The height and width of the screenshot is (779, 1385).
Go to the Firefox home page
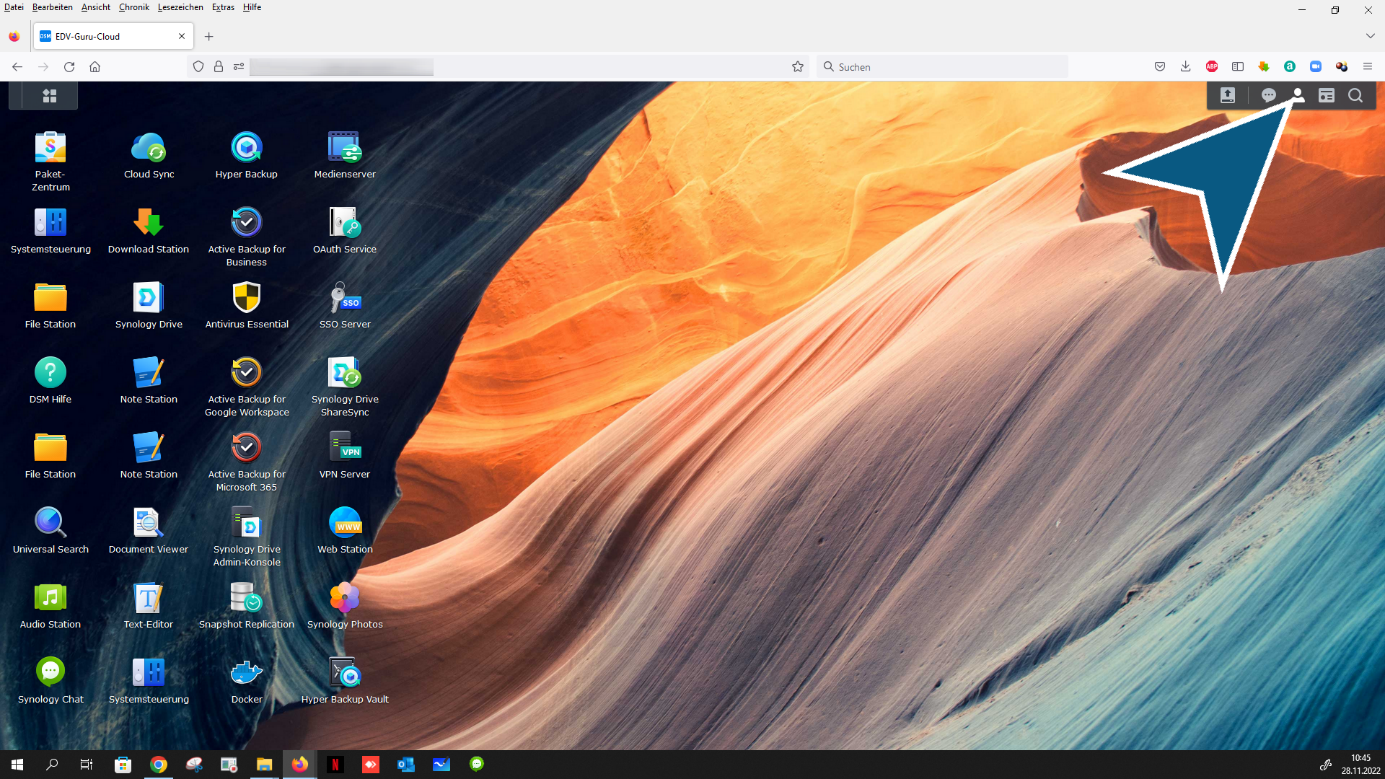[x=95, y=67]
